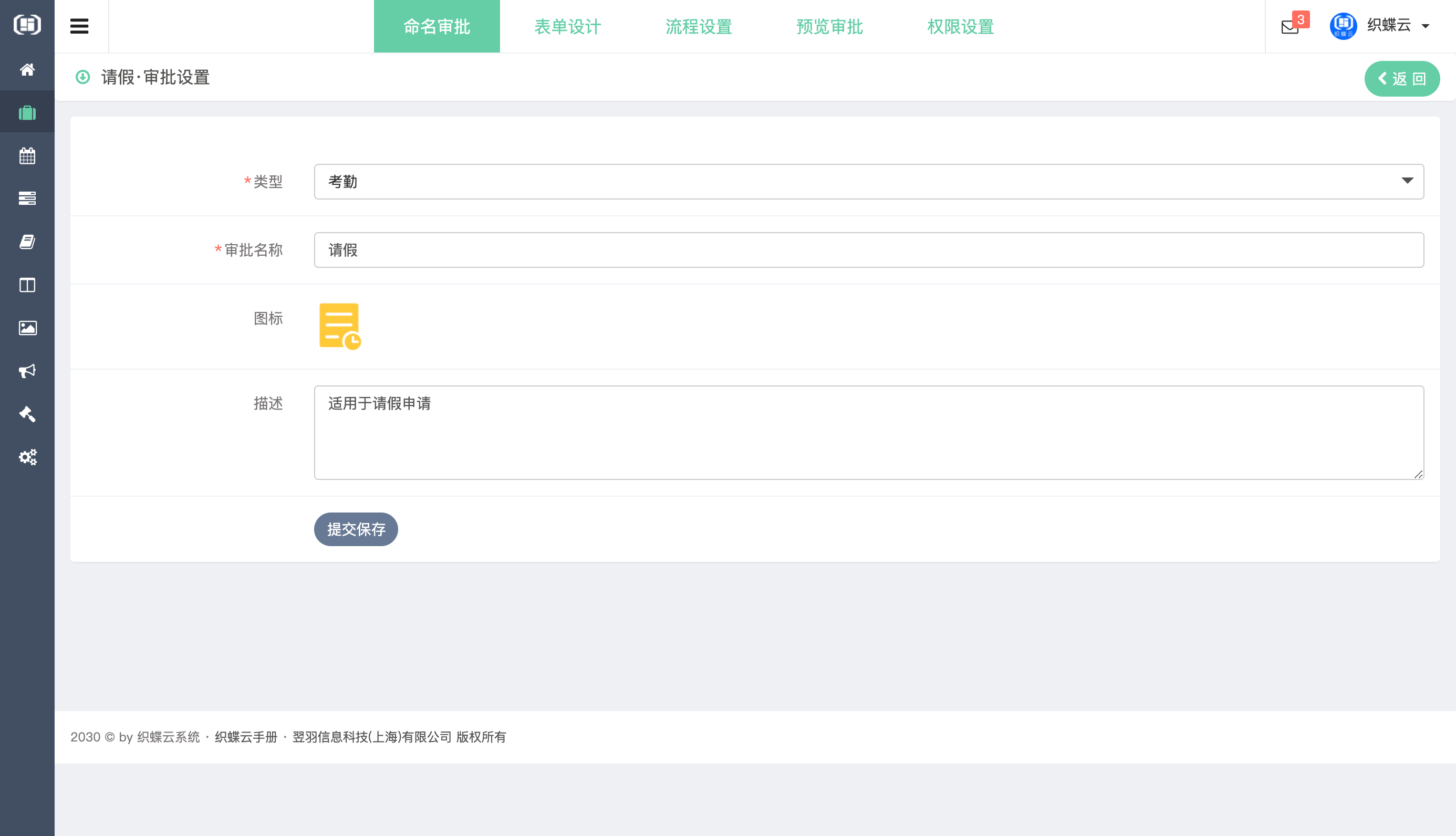Viewport: 1456px width, 836px height.
Task: Click the 审批名称 input field
Action: pos(868,250)
